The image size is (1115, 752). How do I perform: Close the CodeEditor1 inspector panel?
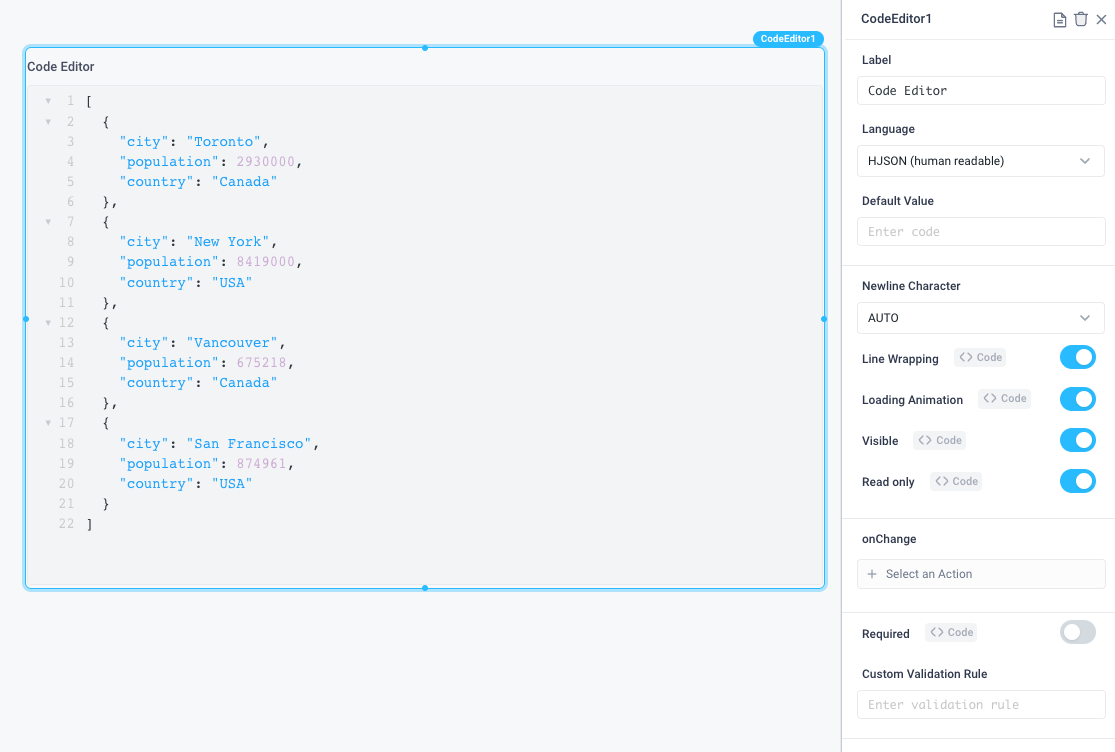coord(1103,18)
